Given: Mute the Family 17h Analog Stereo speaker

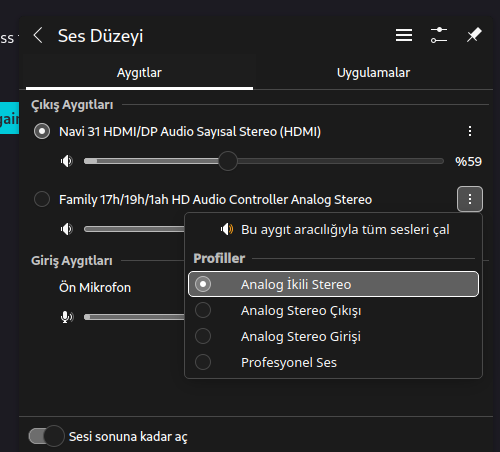Looking at the screenshot, I should [x=67, y=229].
